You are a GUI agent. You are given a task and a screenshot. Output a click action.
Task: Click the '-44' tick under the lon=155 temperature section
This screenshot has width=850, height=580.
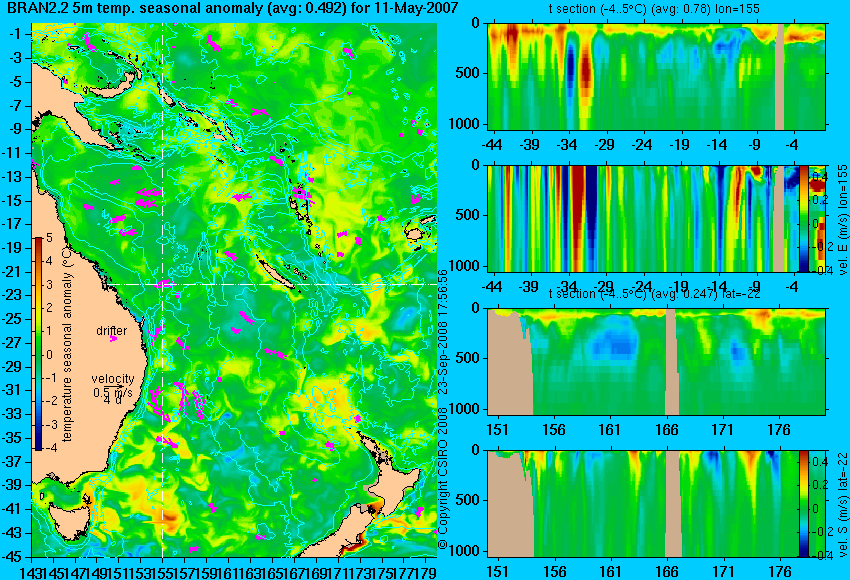[492, 145]
